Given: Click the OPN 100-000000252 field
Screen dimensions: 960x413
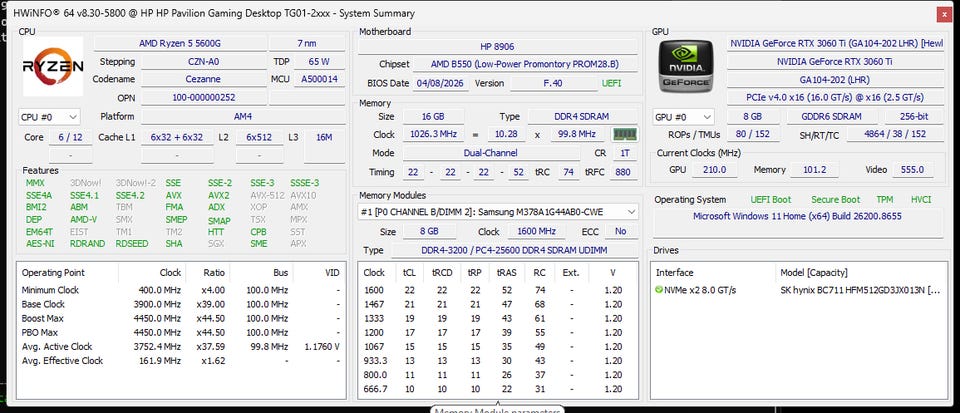Looking at the screenshot, I should (203, 98).
